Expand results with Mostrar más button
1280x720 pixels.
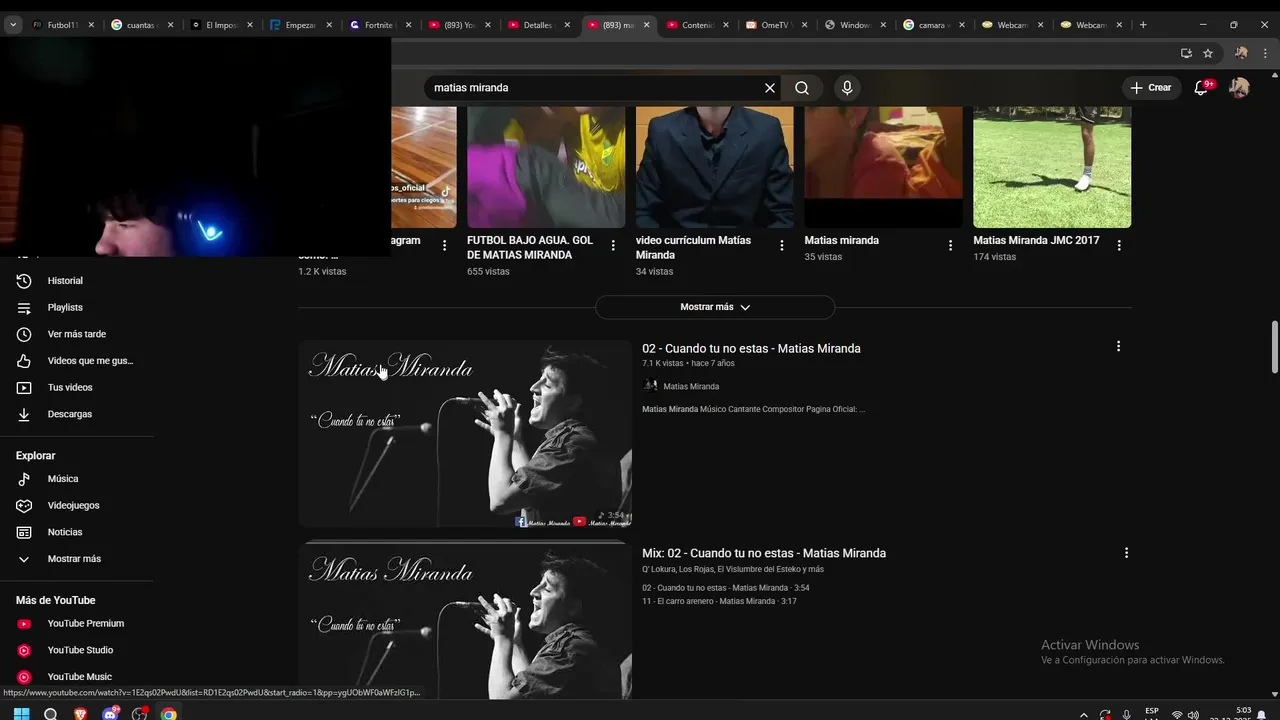(x=715, y=307)
